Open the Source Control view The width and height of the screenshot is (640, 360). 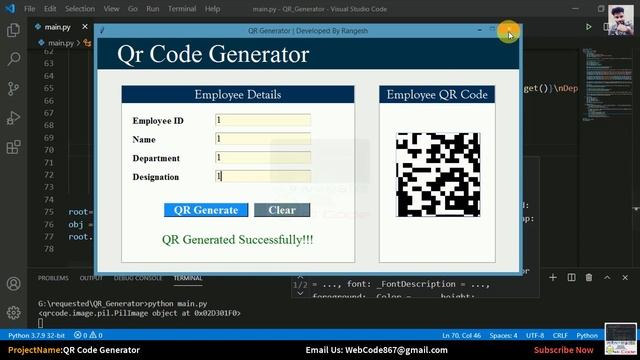(x=13, y=88)
